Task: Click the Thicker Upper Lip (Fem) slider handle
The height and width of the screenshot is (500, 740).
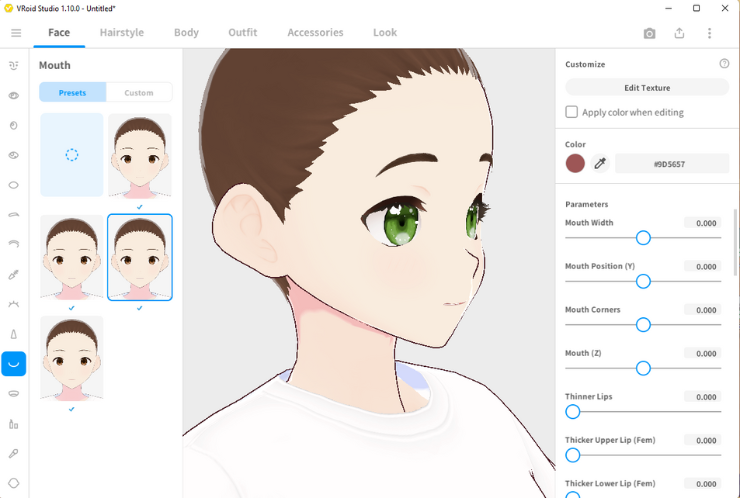Action: [x=572, y=455]
